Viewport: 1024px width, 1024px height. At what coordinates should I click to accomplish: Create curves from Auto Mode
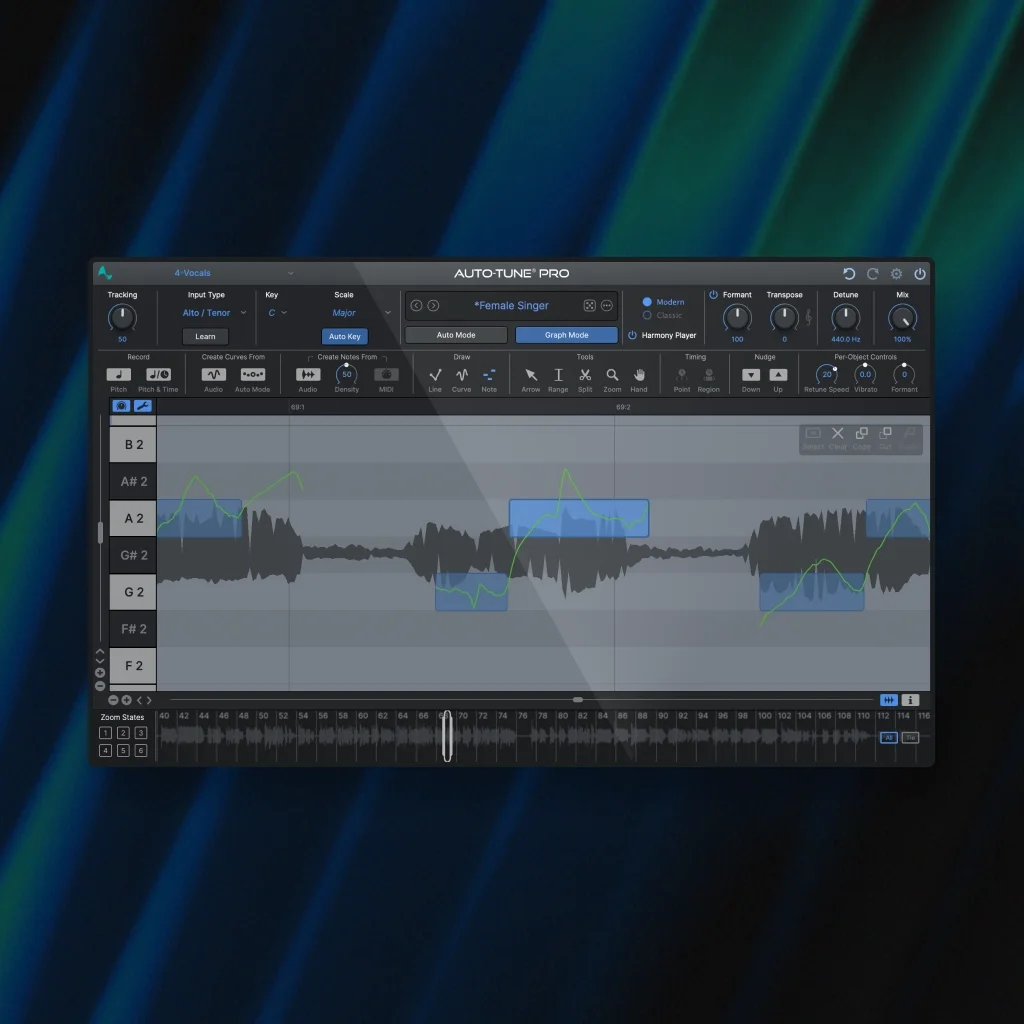pos(253,374)
